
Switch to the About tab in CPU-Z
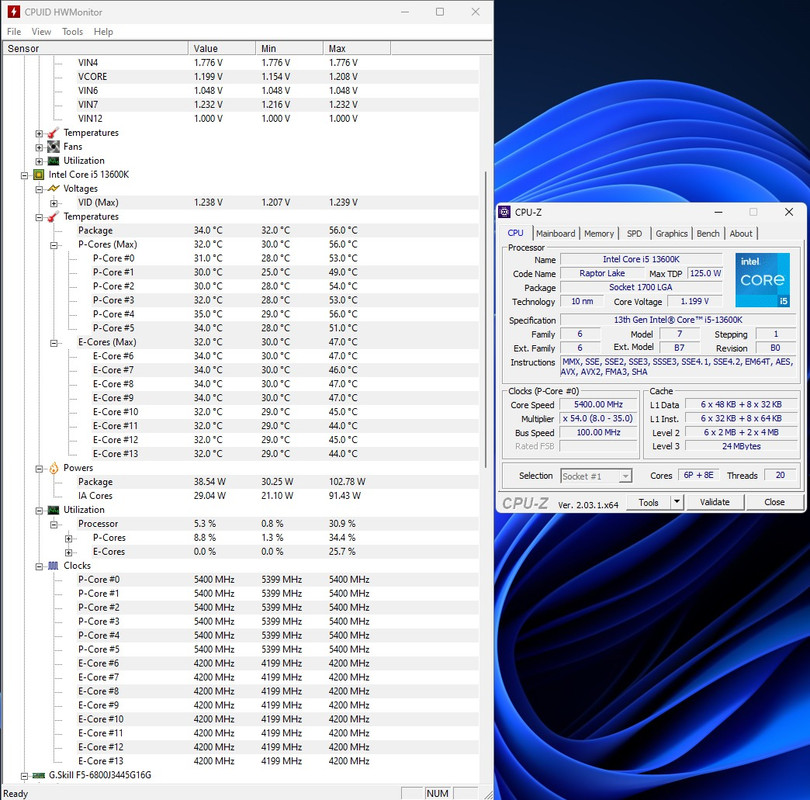click(x=741, y=233)
